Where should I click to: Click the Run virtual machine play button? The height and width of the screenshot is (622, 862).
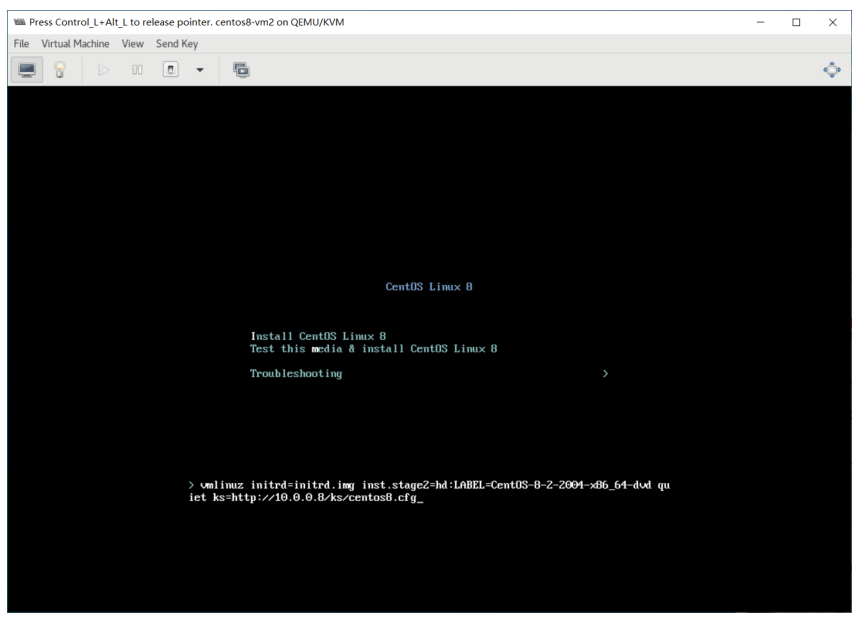(103, 70)
